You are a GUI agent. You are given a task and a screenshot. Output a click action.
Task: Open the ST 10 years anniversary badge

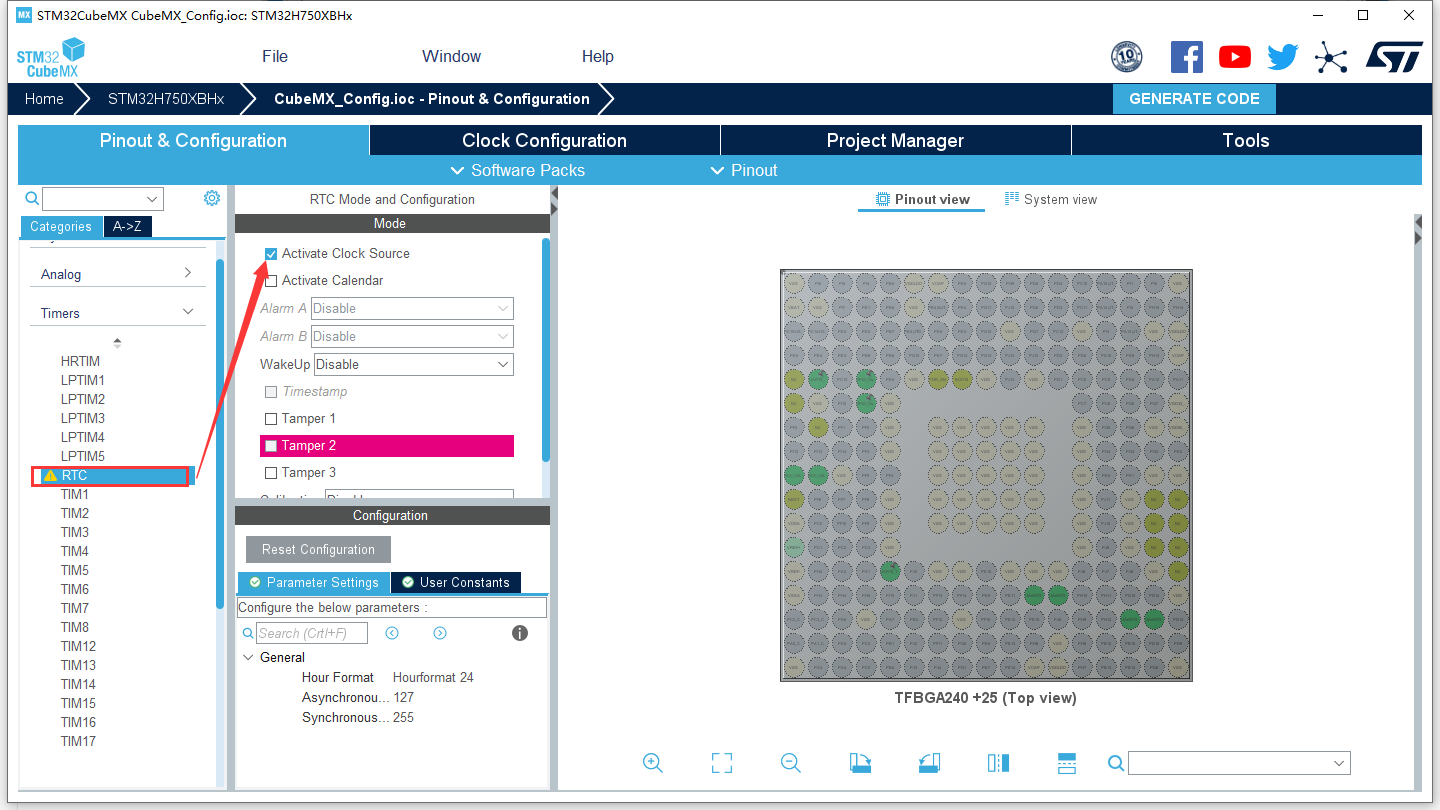(1127, 57)
